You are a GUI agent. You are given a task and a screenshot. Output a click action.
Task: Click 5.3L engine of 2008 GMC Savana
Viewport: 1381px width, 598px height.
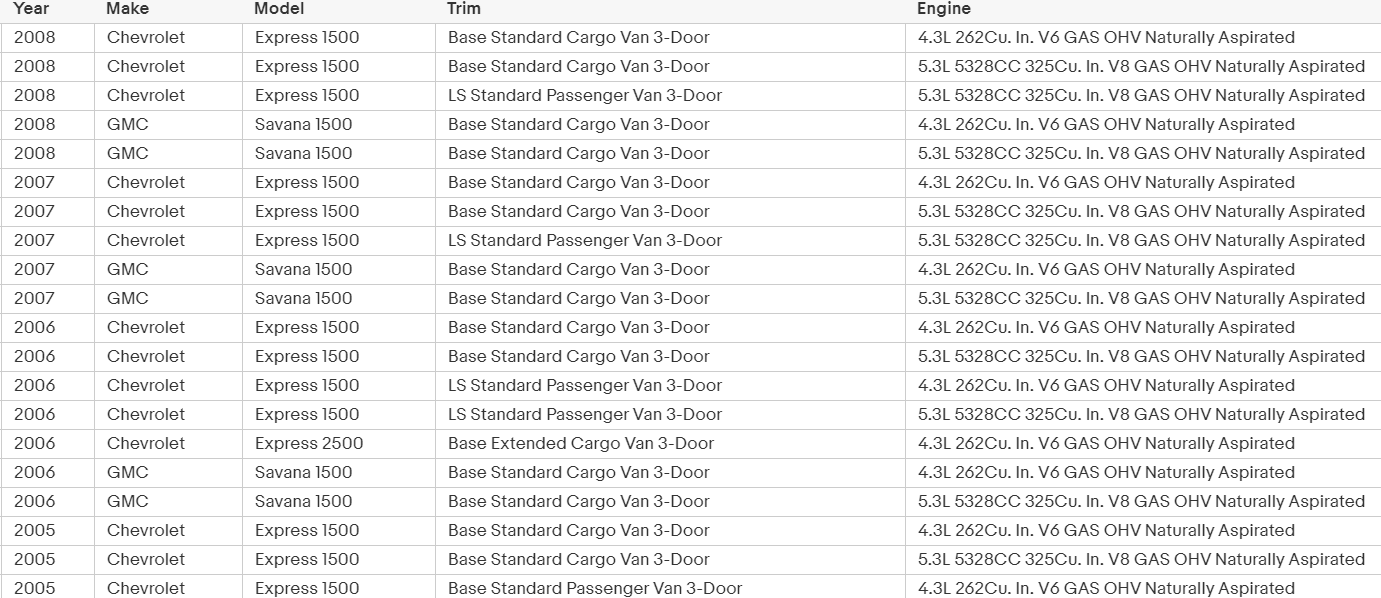click(1141, 153)
